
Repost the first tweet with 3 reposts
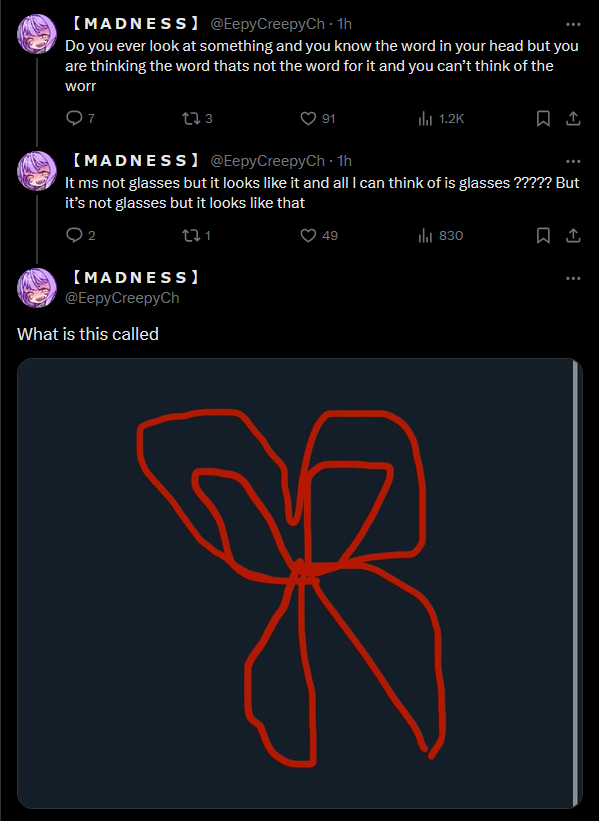click(x=197, y=118)
